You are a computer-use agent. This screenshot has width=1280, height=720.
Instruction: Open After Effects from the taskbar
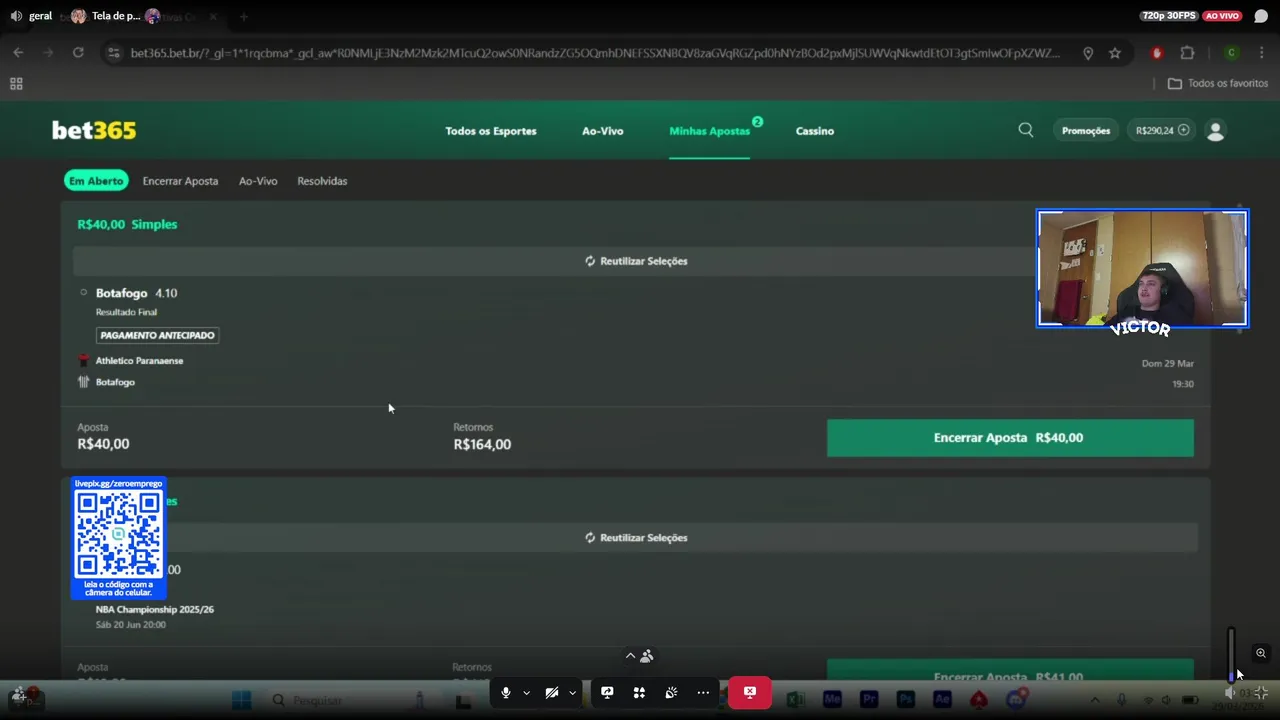click(x=942, y=700)
